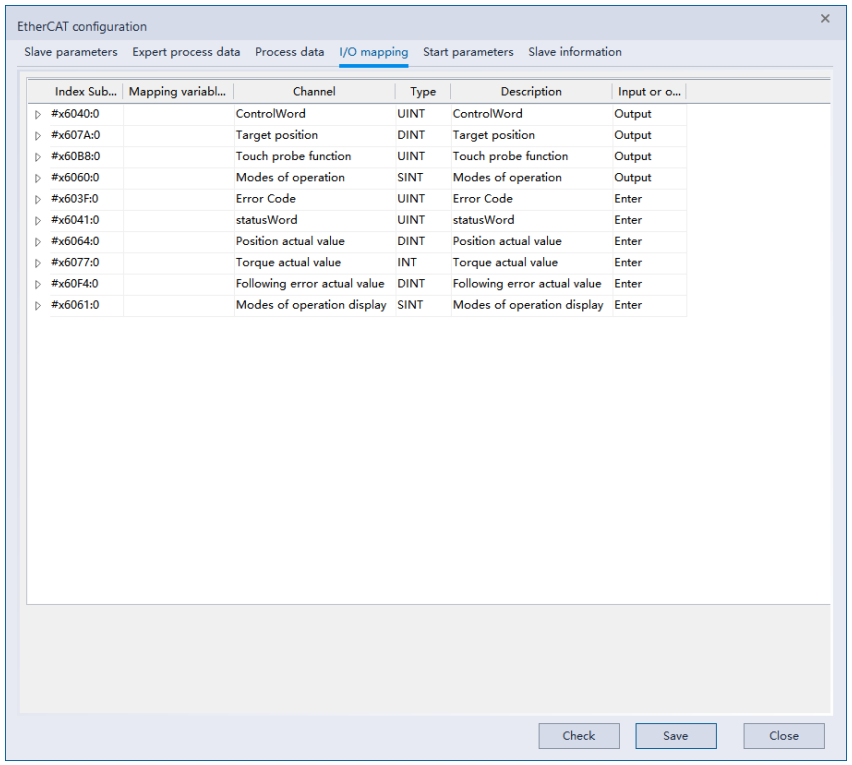Expand the #x60B8:0 Touch probe row
Screen dimensions: 852x765
click(38, 157)
